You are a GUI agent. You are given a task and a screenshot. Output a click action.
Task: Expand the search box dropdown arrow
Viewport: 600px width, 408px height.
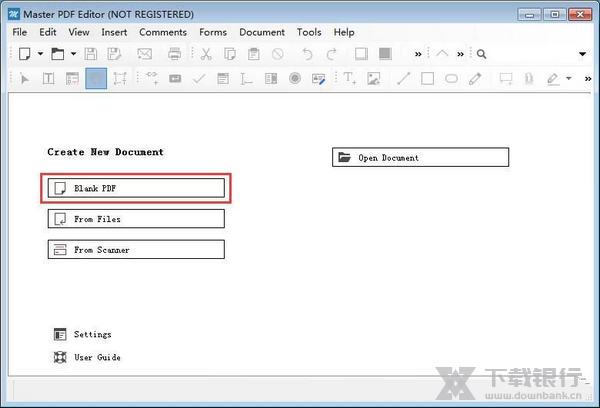pyautogui.click(x=583, y=54)
